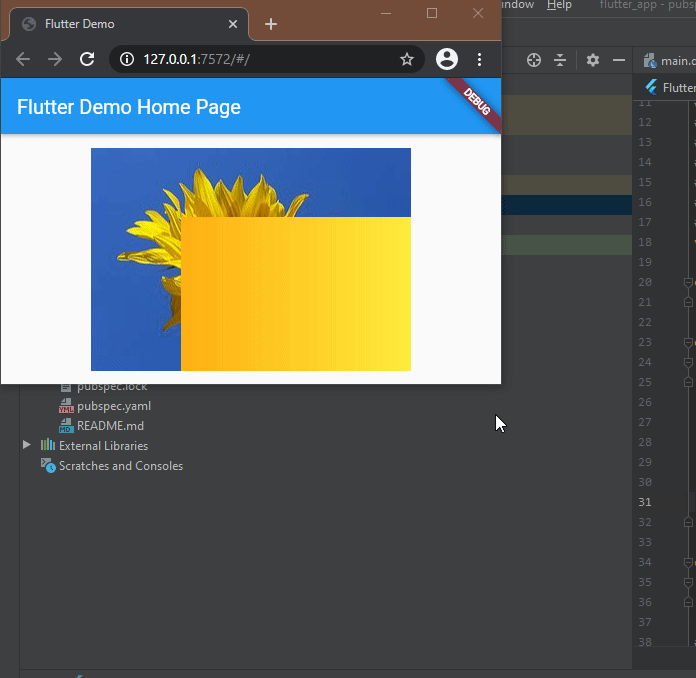Open project panel settings gear
Viewport: 696px width, 678px height.
(x=593, y=60)
